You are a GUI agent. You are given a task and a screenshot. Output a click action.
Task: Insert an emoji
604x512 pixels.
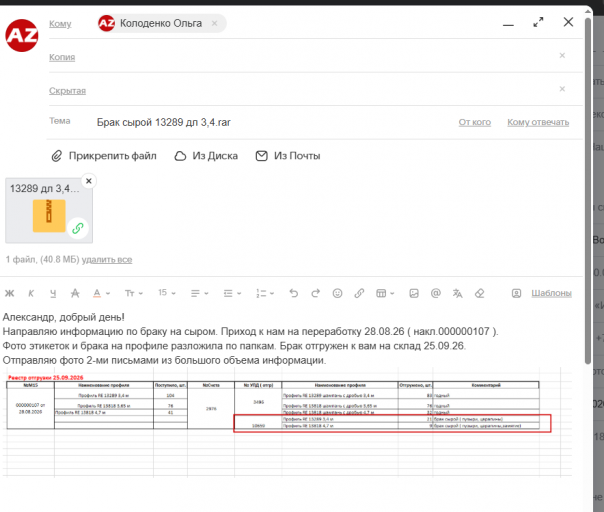(337, 294)
